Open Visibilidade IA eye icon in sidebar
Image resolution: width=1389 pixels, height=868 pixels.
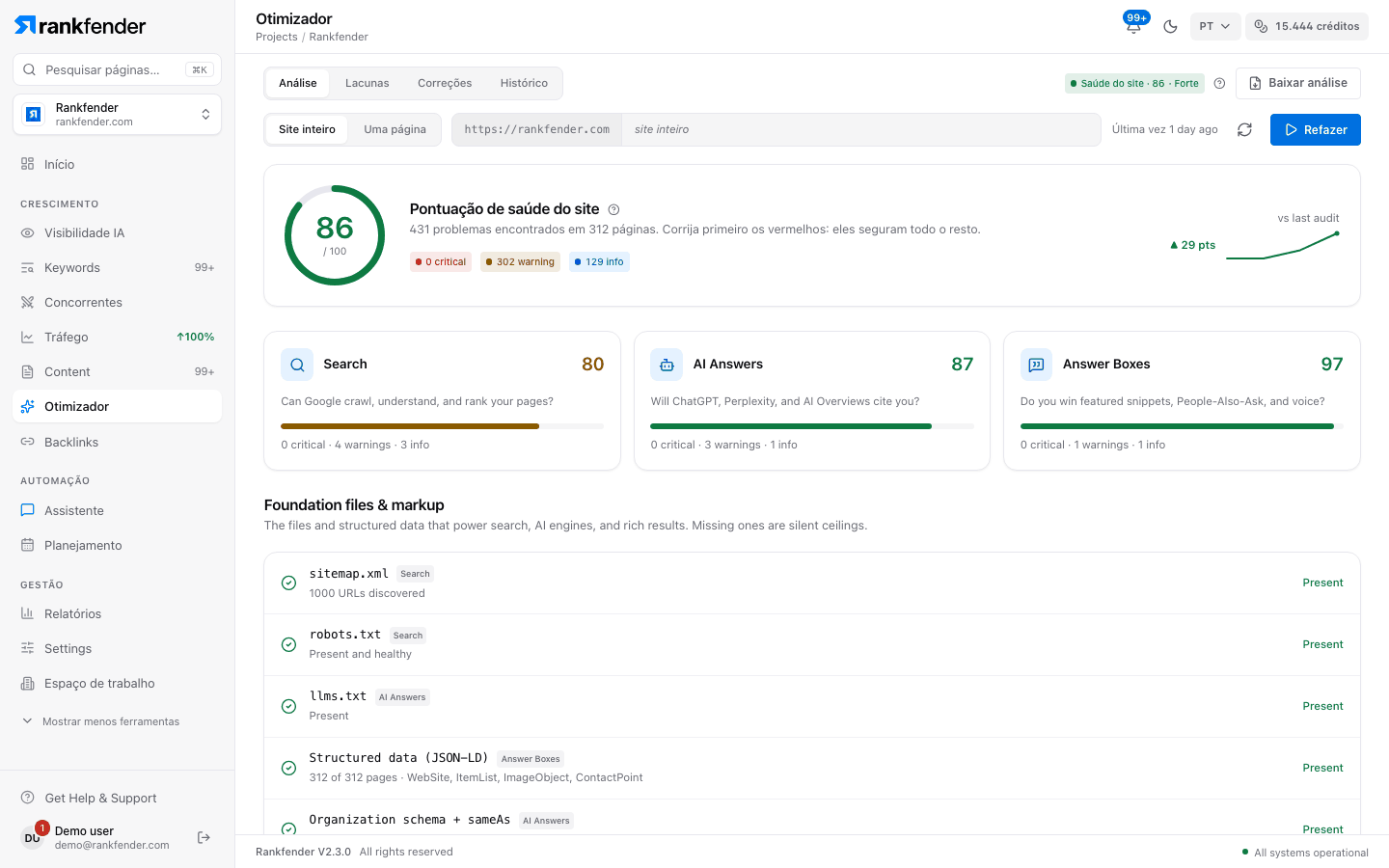(x=27, y=232)
